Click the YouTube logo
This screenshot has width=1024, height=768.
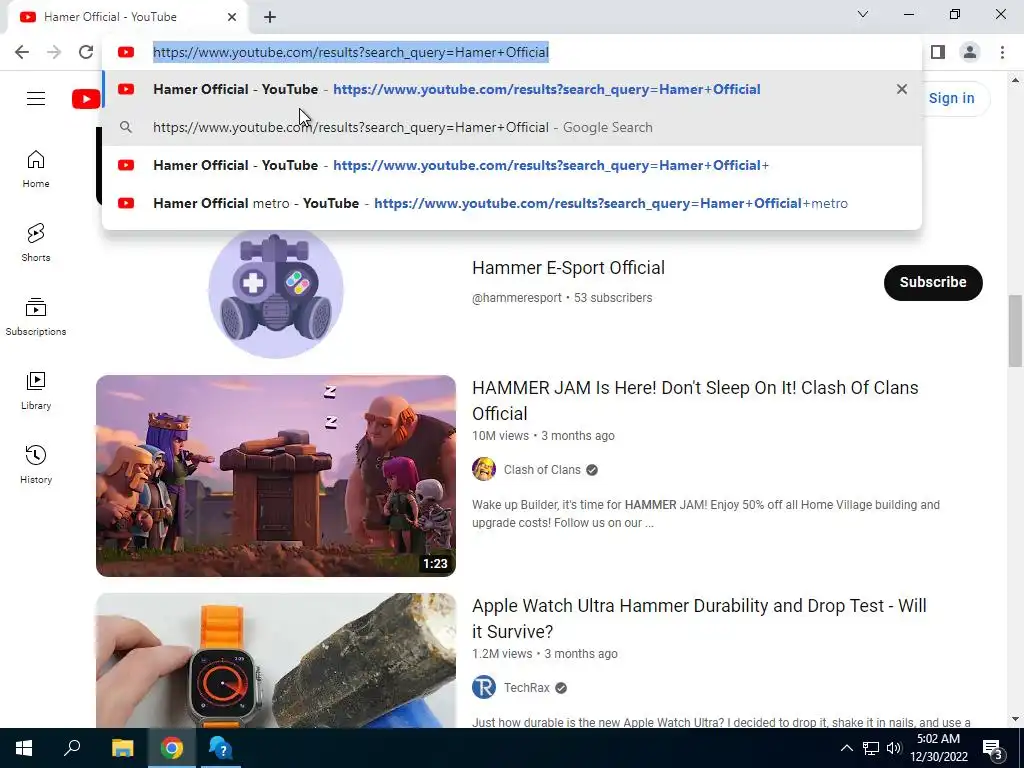[x=86, y=99]
